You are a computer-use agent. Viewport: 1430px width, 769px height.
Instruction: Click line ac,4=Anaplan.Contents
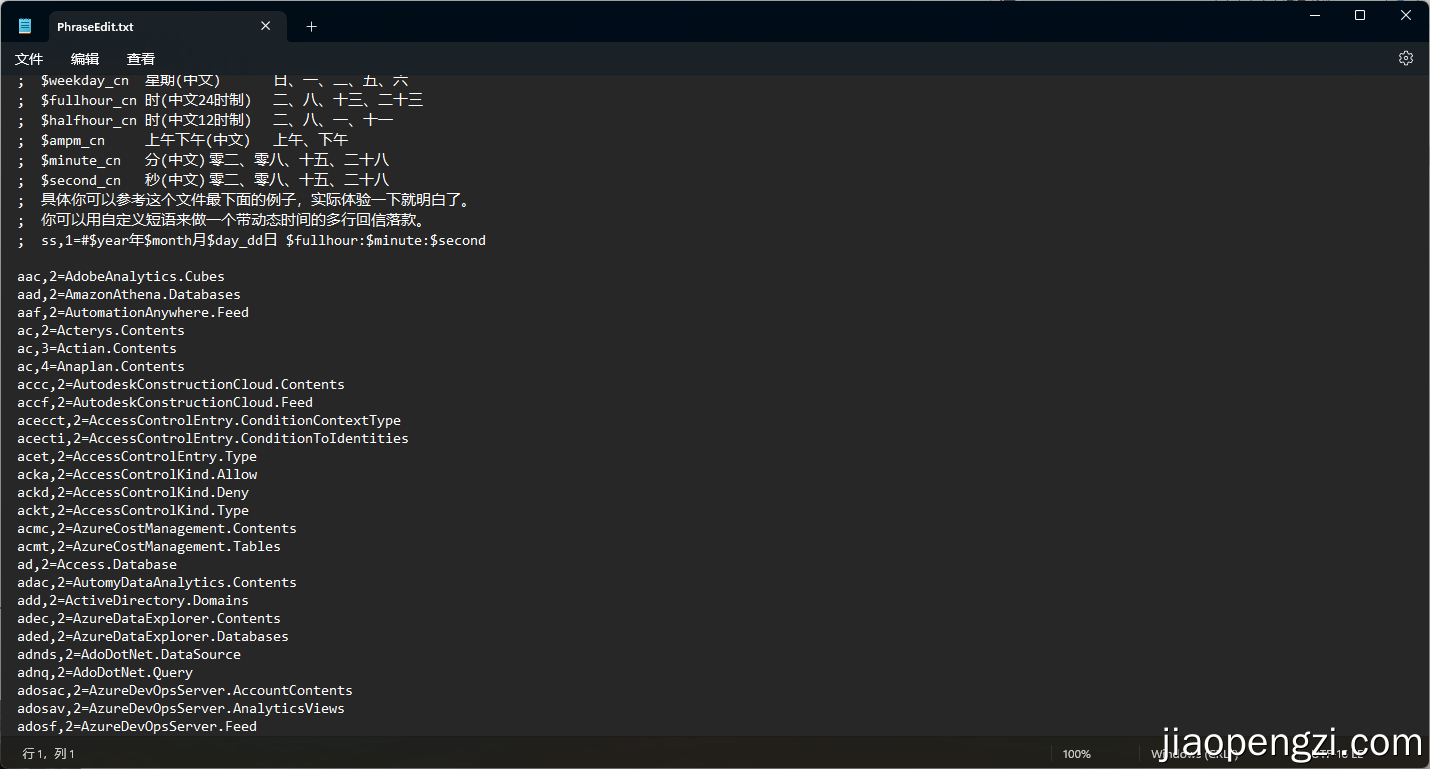[101, 366]
